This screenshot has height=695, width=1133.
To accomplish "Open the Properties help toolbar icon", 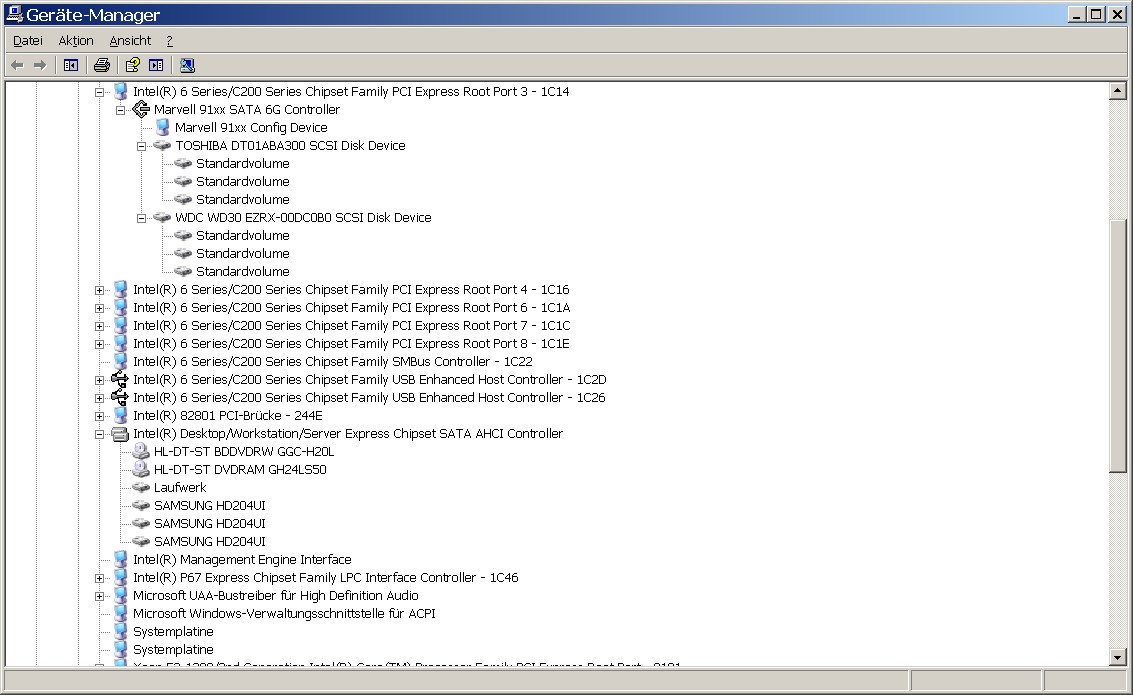I will 132,66.
